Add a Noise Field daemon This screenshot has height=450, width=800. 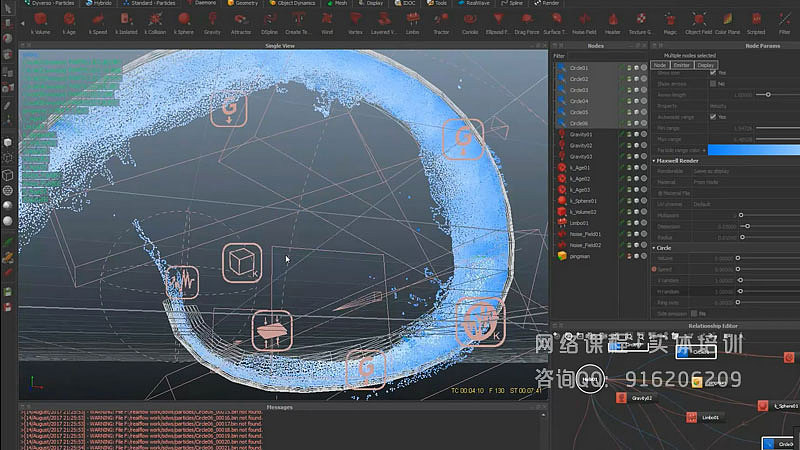(584, 23)
